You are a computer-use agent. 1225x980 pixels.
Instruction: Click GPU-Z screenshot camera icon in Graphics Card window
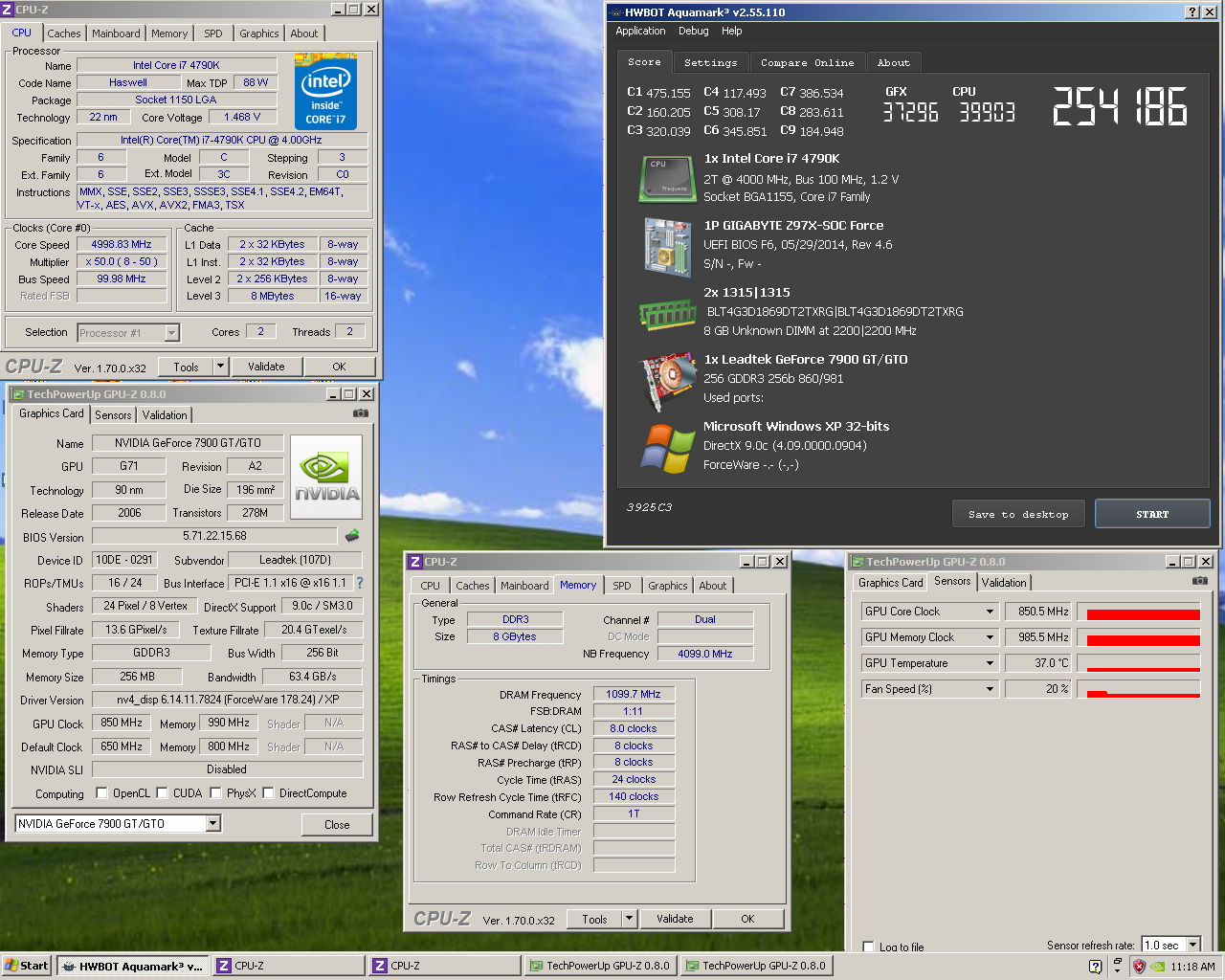click(x=361, y=413)
